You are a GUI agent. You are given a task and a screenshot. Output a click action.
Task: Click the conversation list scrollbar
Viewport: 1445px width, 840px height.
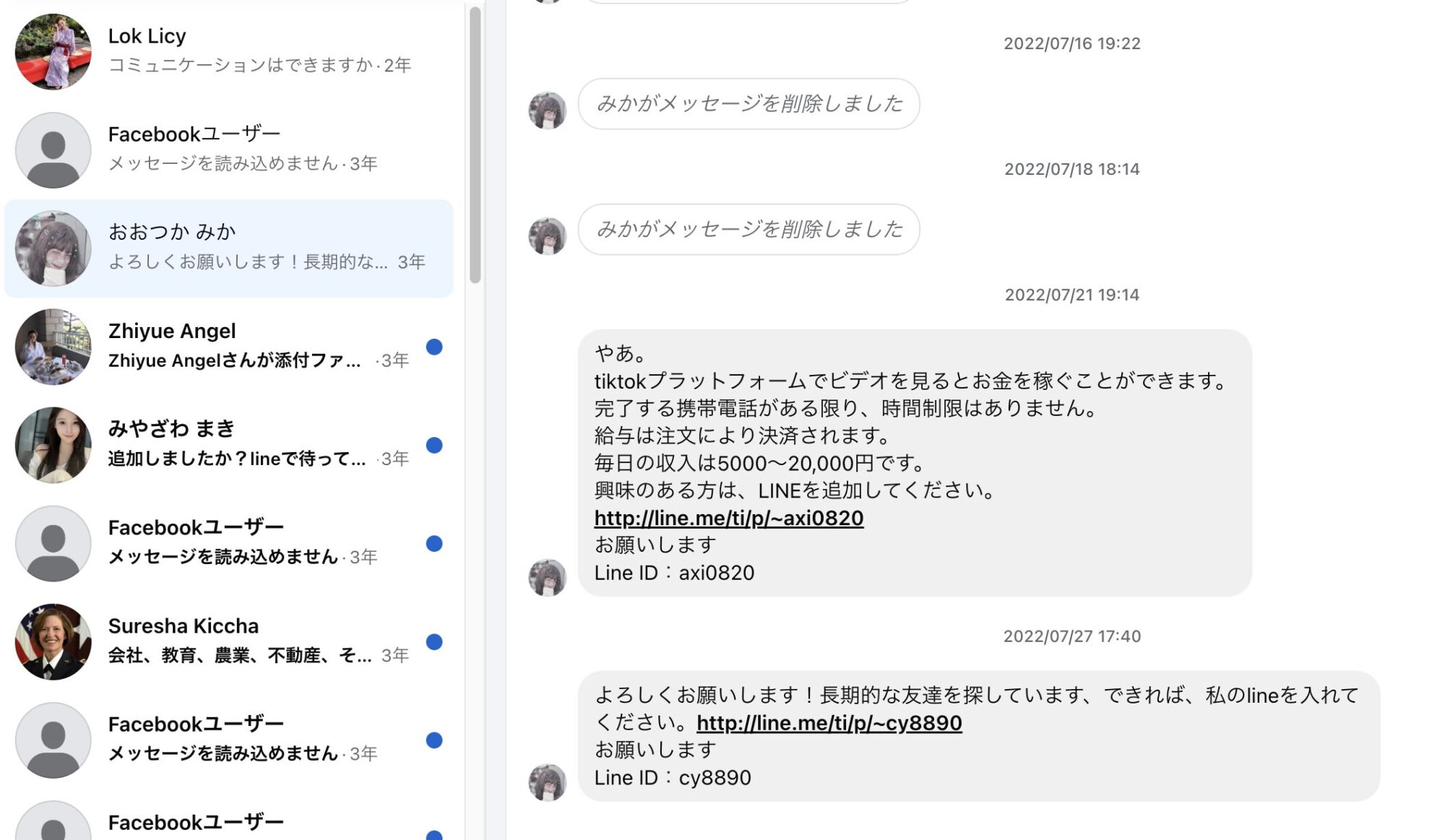(x=475, y=144)
